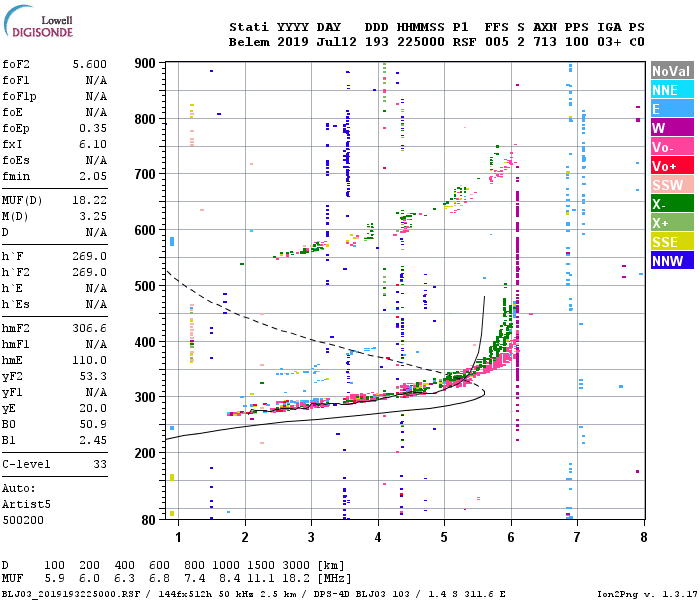
Task: Select the fxI value 6.10
Action: pyautogui.click(x=93, y=144)
